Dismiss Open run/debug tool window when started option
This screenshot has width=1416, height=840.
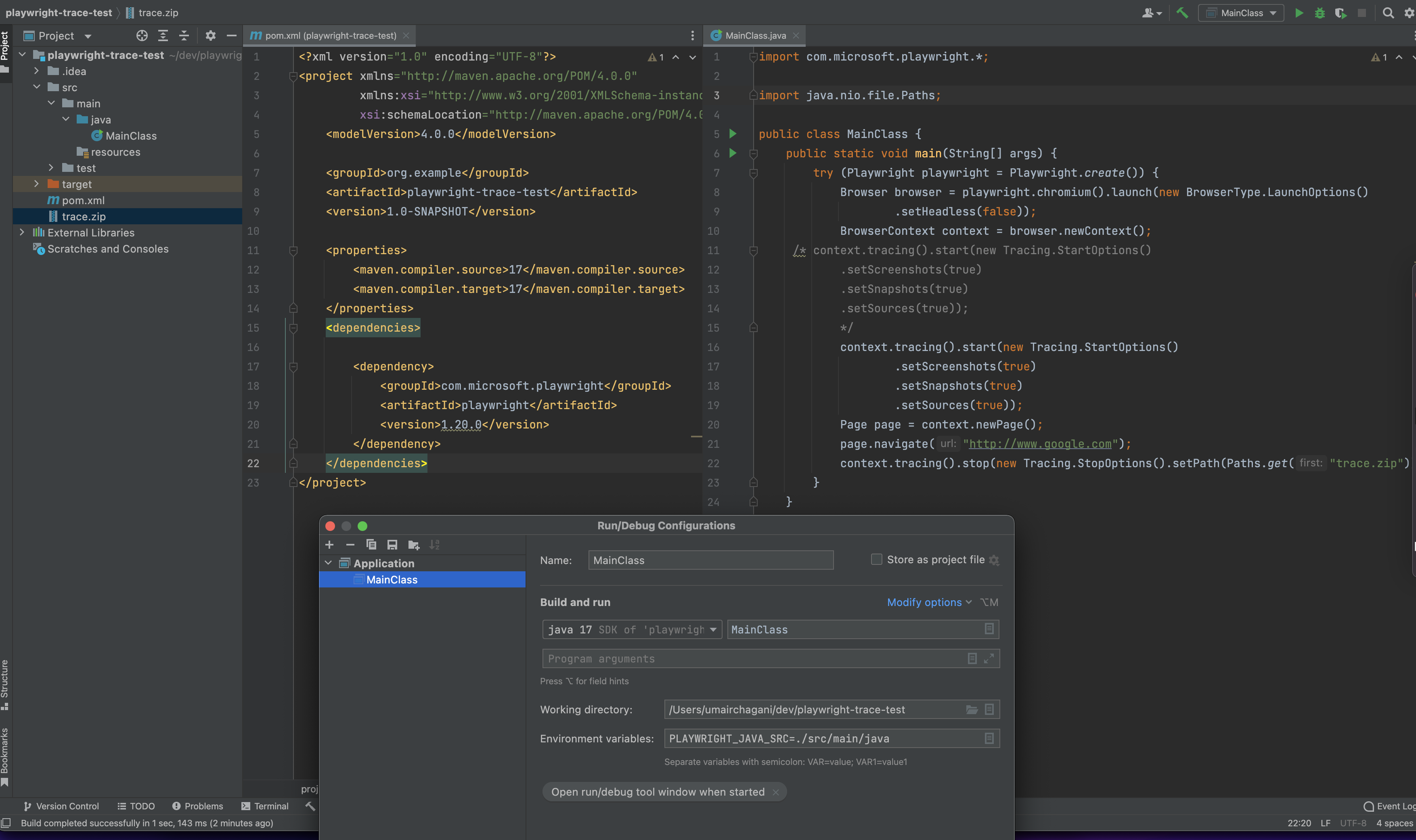776,792
